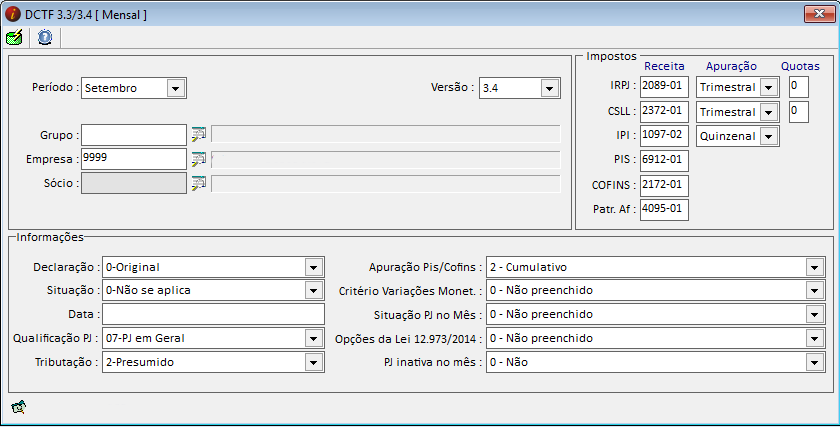Click the PIS Receita field 6912-01

point(664,161)
